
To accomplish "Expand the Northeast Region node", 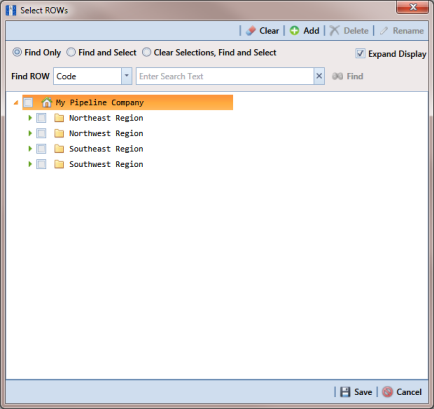I will click(30, 118).
